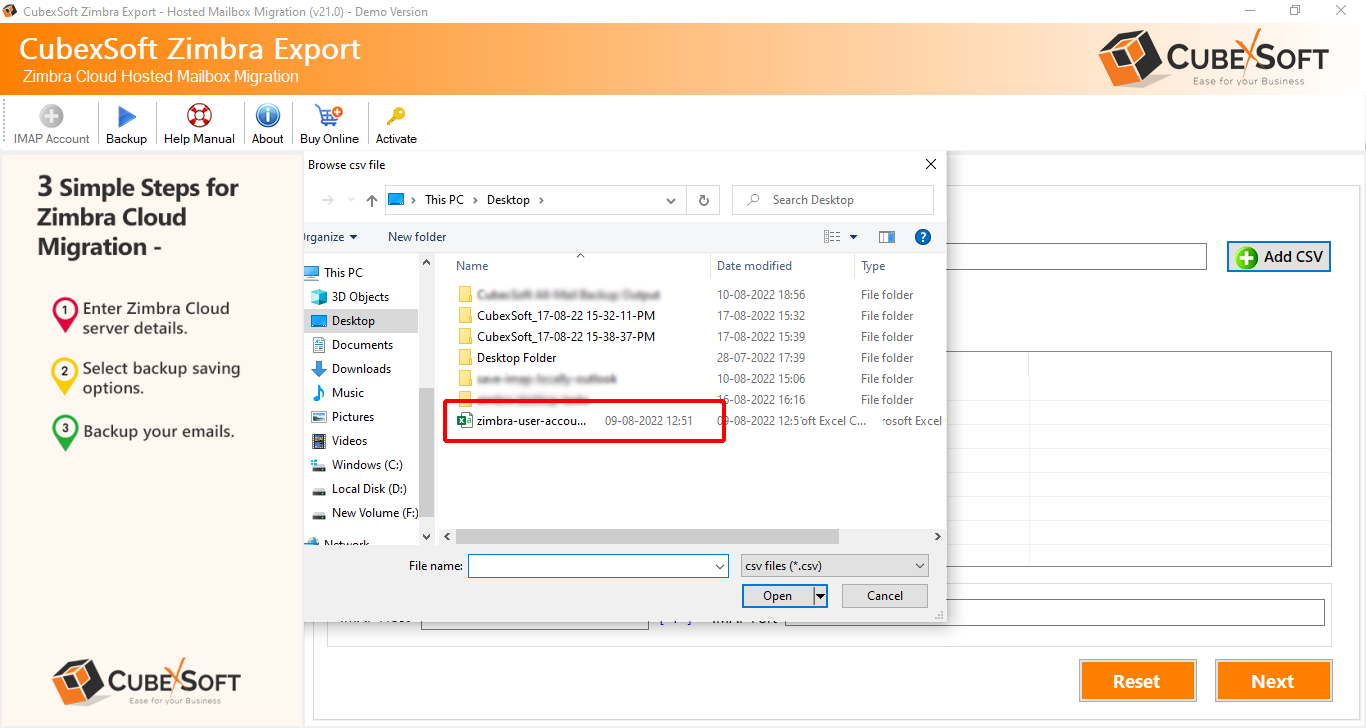Open Pictures in navigation pane

pos(353,417)
